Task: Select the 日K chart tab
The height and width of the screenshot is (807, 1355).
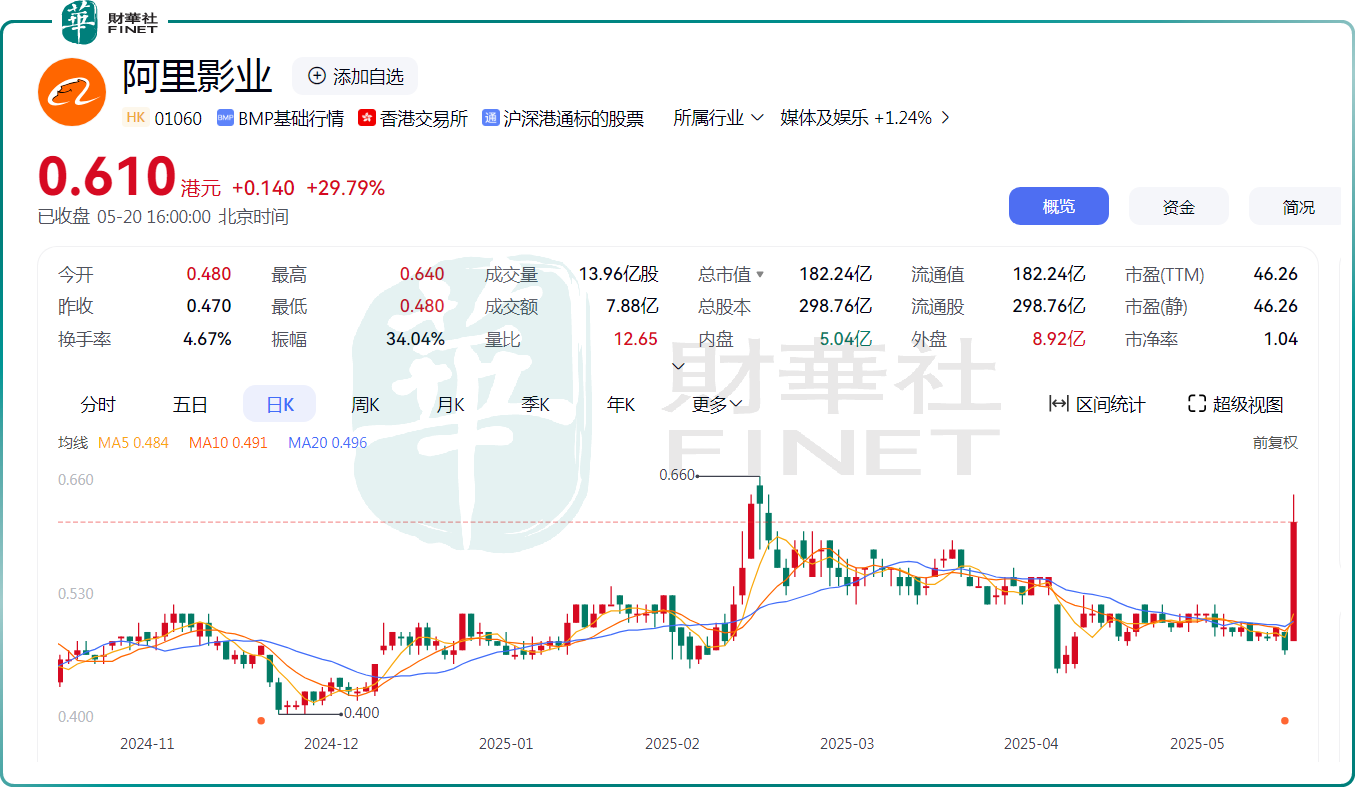Action: 280,404
